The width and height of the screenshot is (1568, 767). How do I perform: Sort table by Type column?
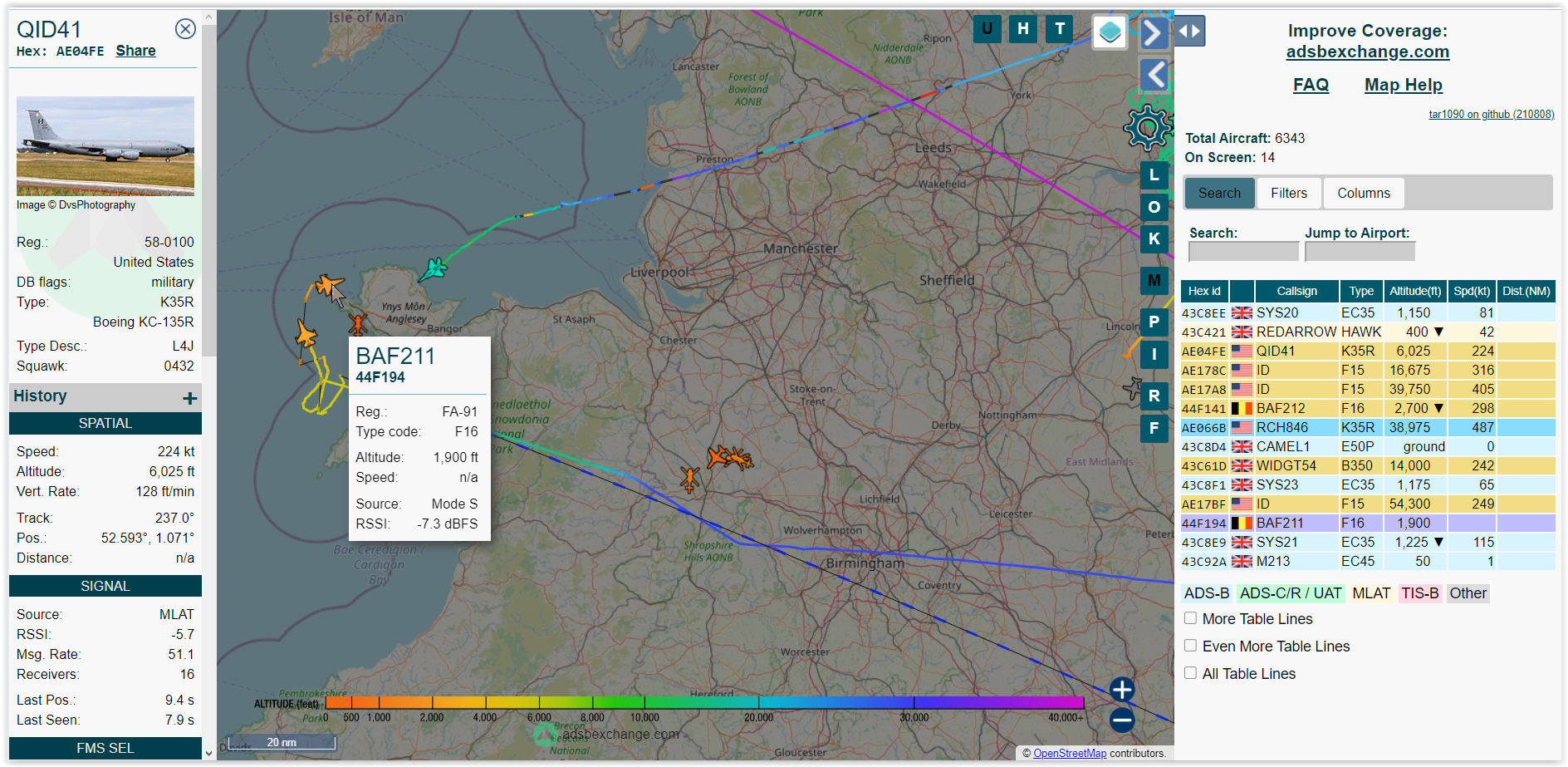pyautogui.click(x=1361, y=291)
